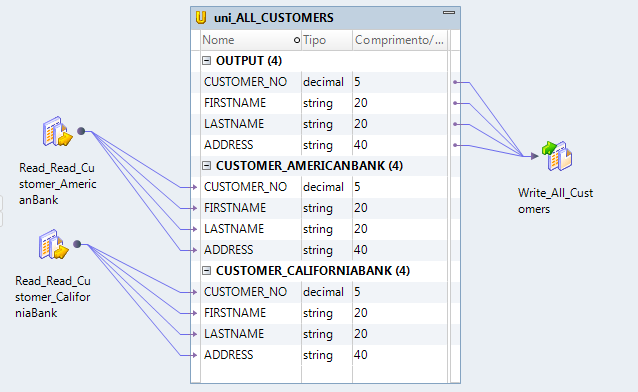Select CUSTOMER_NO port in OUTPUT group
This screenshot has width=638, height=392.
point(245,82)
